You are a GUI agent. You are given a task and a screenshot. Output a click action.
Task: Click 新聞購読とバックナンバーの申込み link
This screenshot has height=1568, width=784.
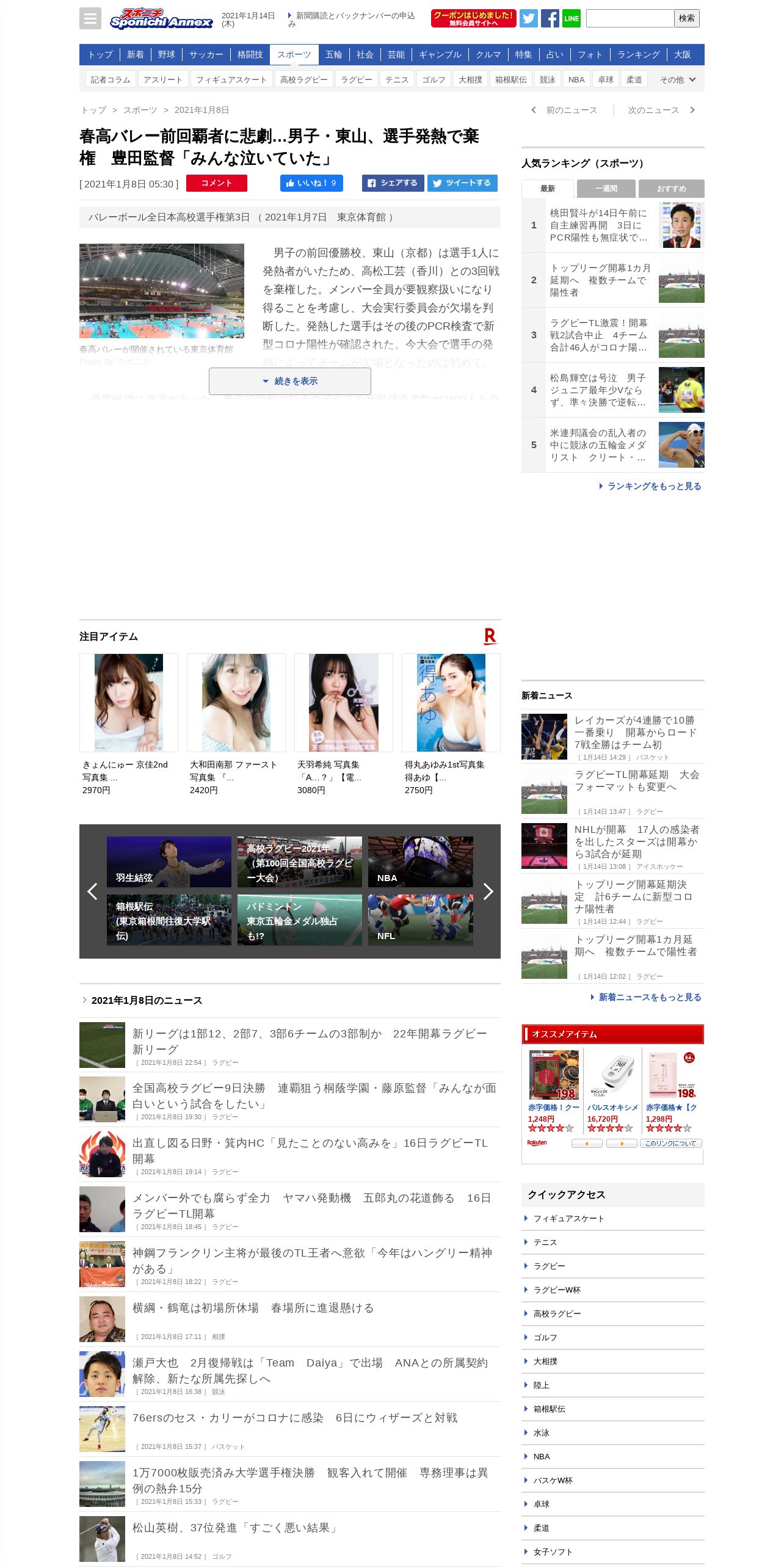[x=352, y=19]
